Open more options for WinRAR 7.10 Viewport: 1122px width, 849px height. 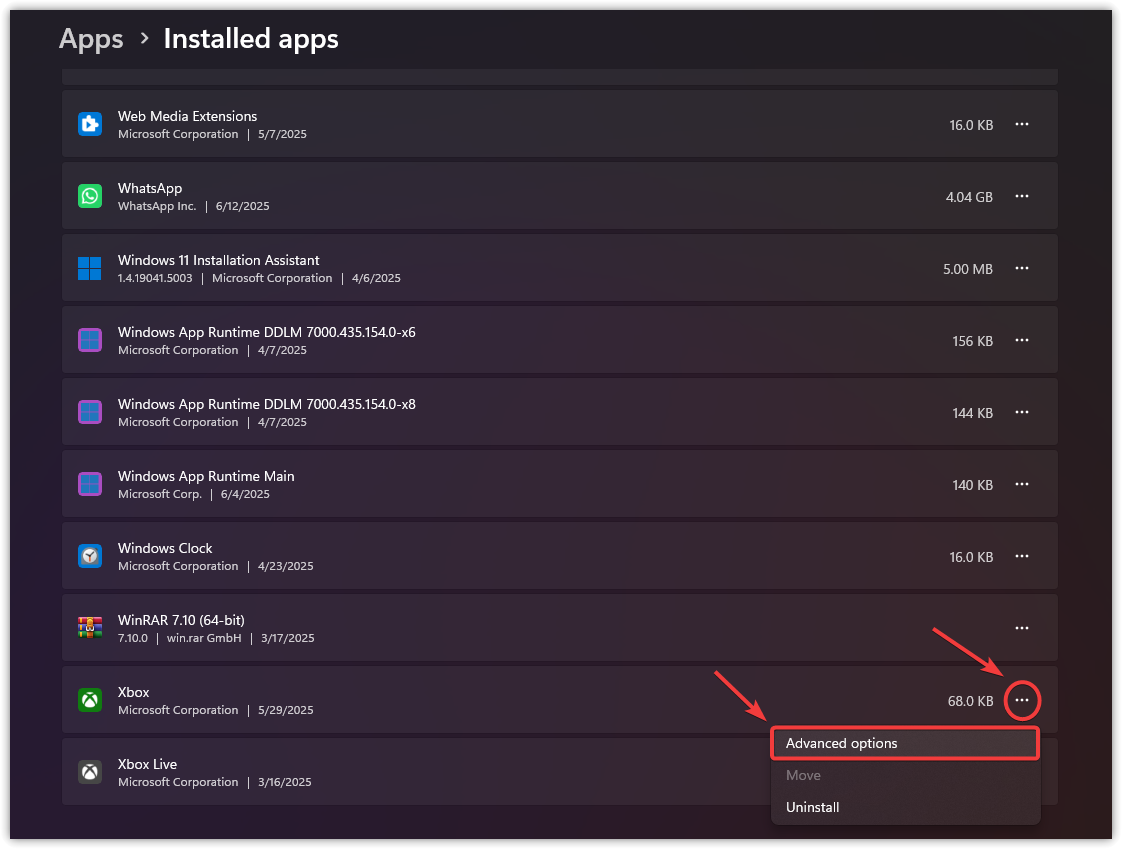(x=1021, y=628)
